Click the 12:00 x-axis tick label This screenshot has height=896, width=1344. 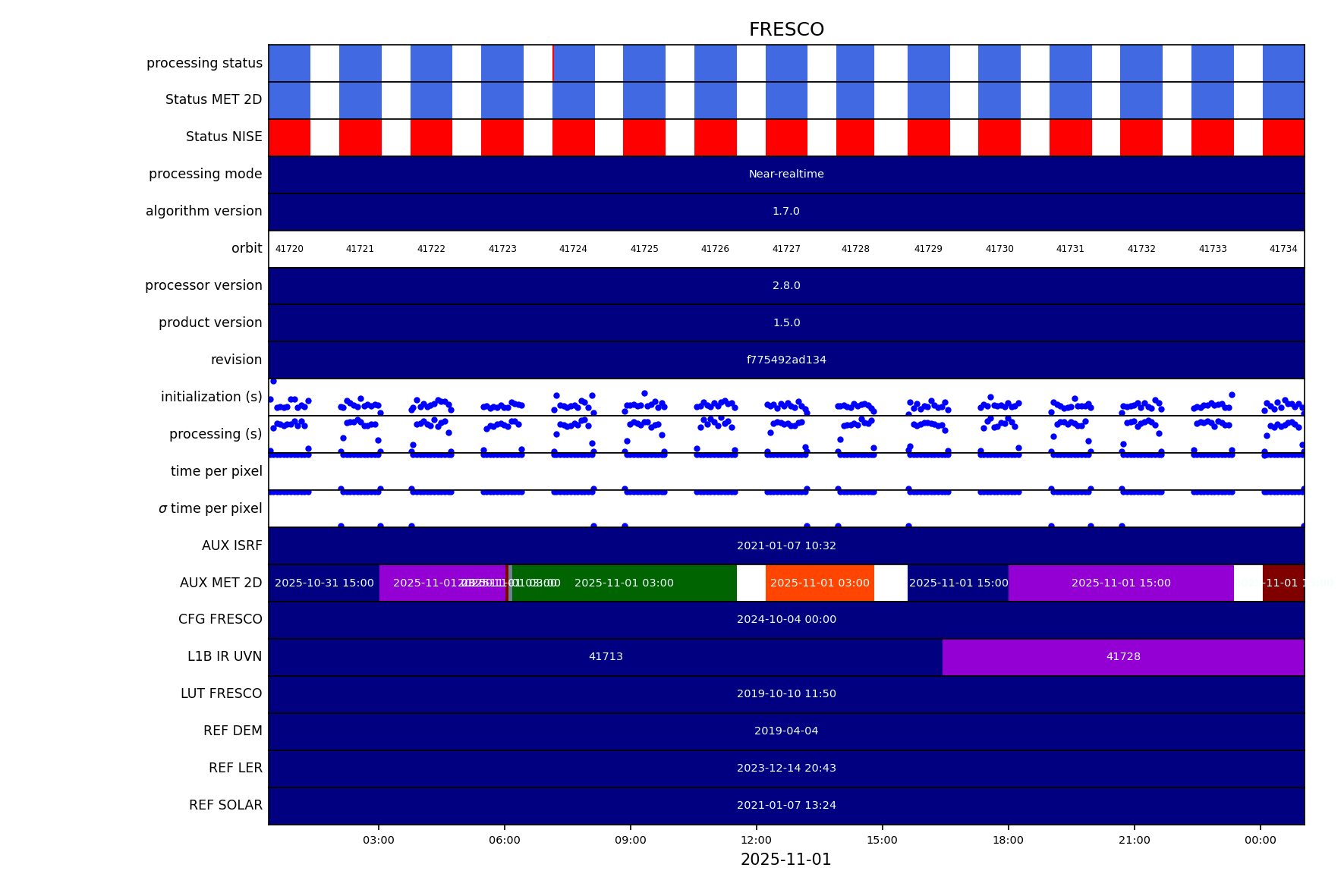(756, 840)
